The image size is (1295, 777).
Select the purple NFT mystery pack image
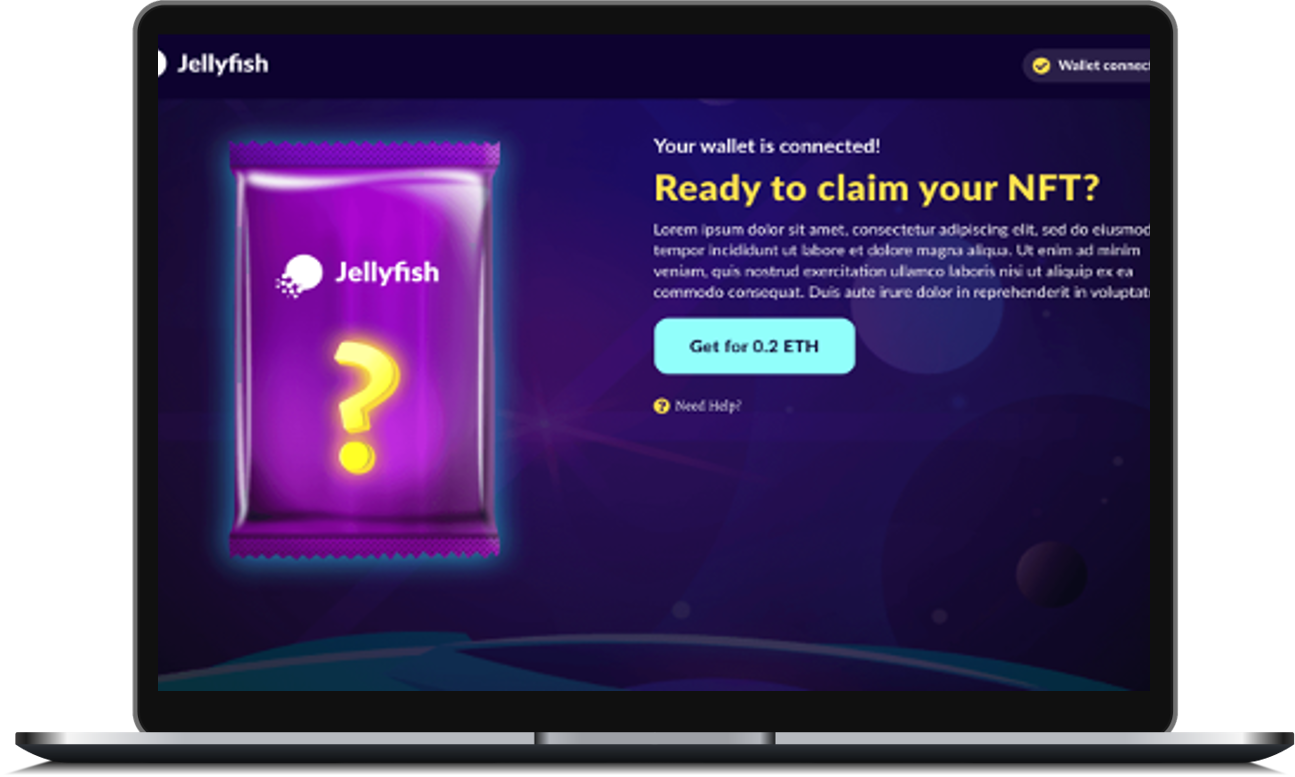(364, 349)
